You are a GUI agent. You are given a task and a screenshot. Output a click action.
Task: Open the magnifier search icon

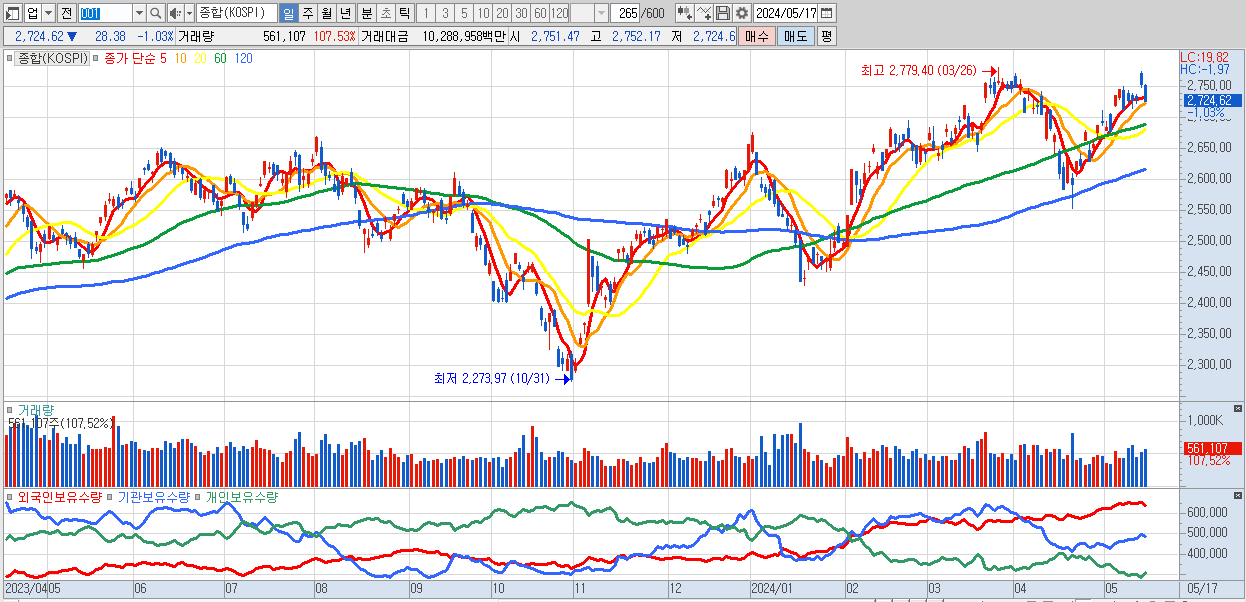click(x=156, y=13)
